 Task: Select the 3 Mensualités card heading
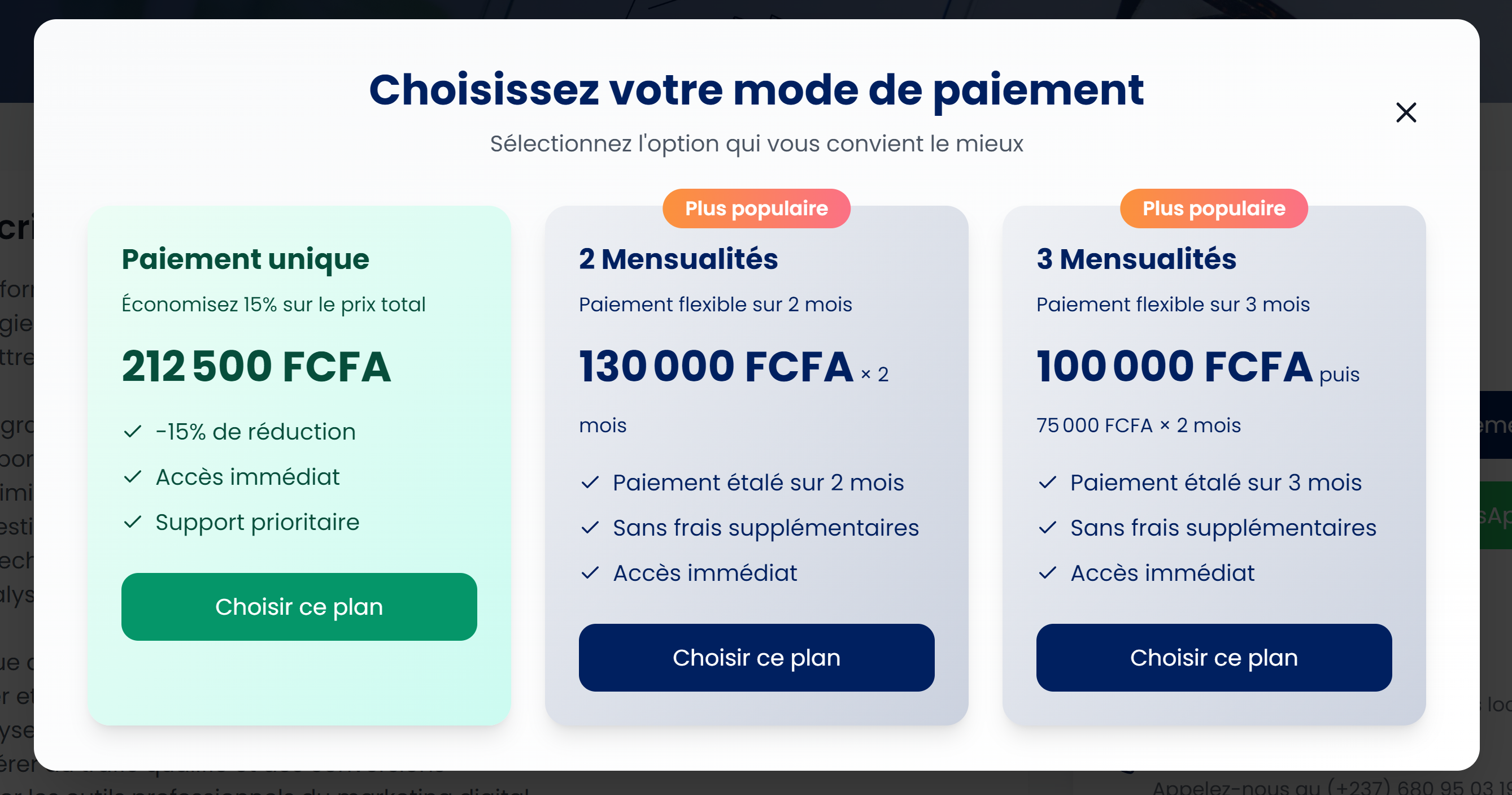tap(1136, 259)
